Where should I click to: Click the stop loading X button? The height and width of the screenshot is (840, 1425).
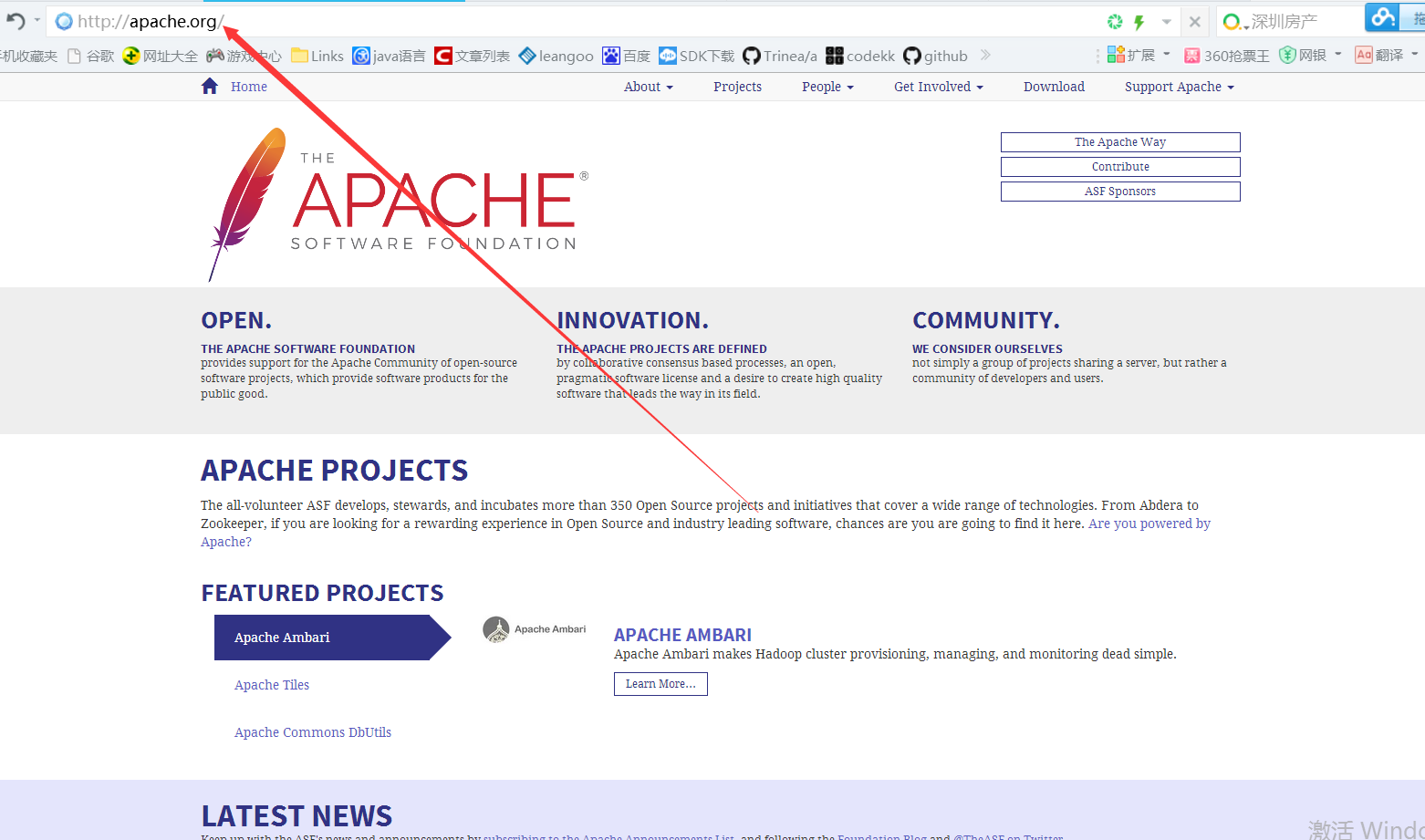[1195, 22]
